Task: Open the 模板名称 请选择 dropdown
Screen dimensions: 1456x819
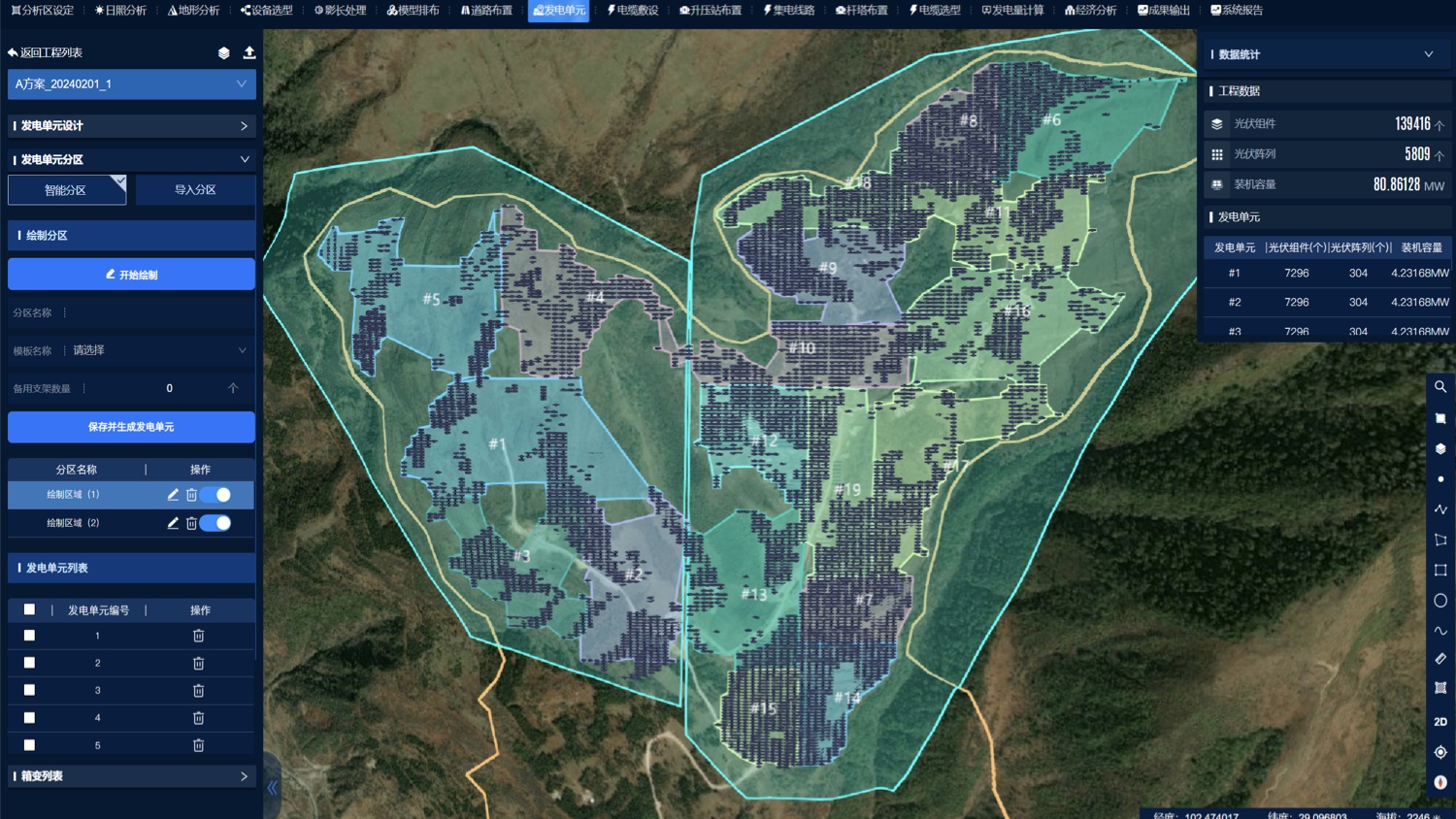Action: [x=159, y=350]
